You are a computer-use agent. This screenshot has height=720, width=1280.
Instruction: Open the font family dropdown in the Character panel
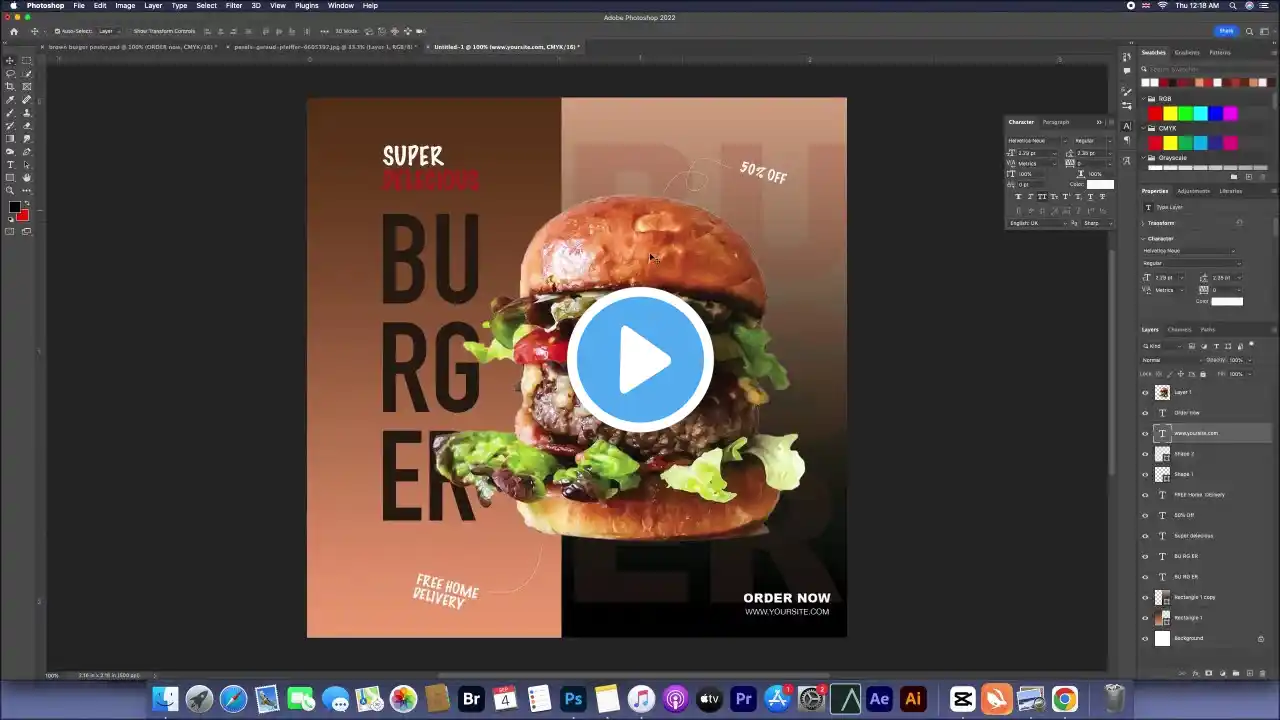[1038, 141]
